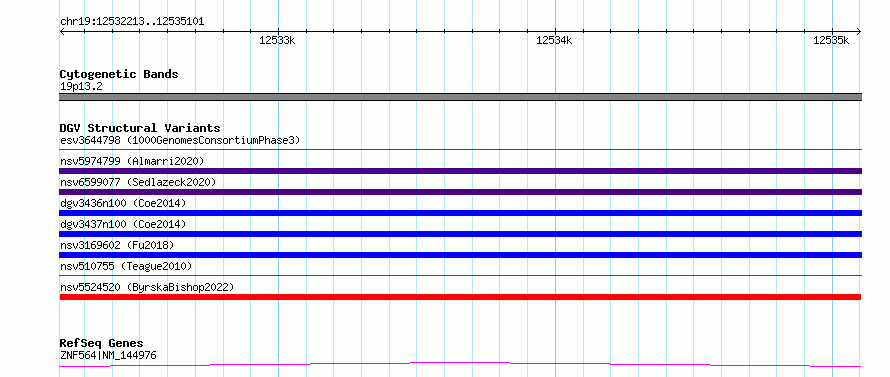Open nsv6599077 (Sedlazeck2020) variant label

138,182
